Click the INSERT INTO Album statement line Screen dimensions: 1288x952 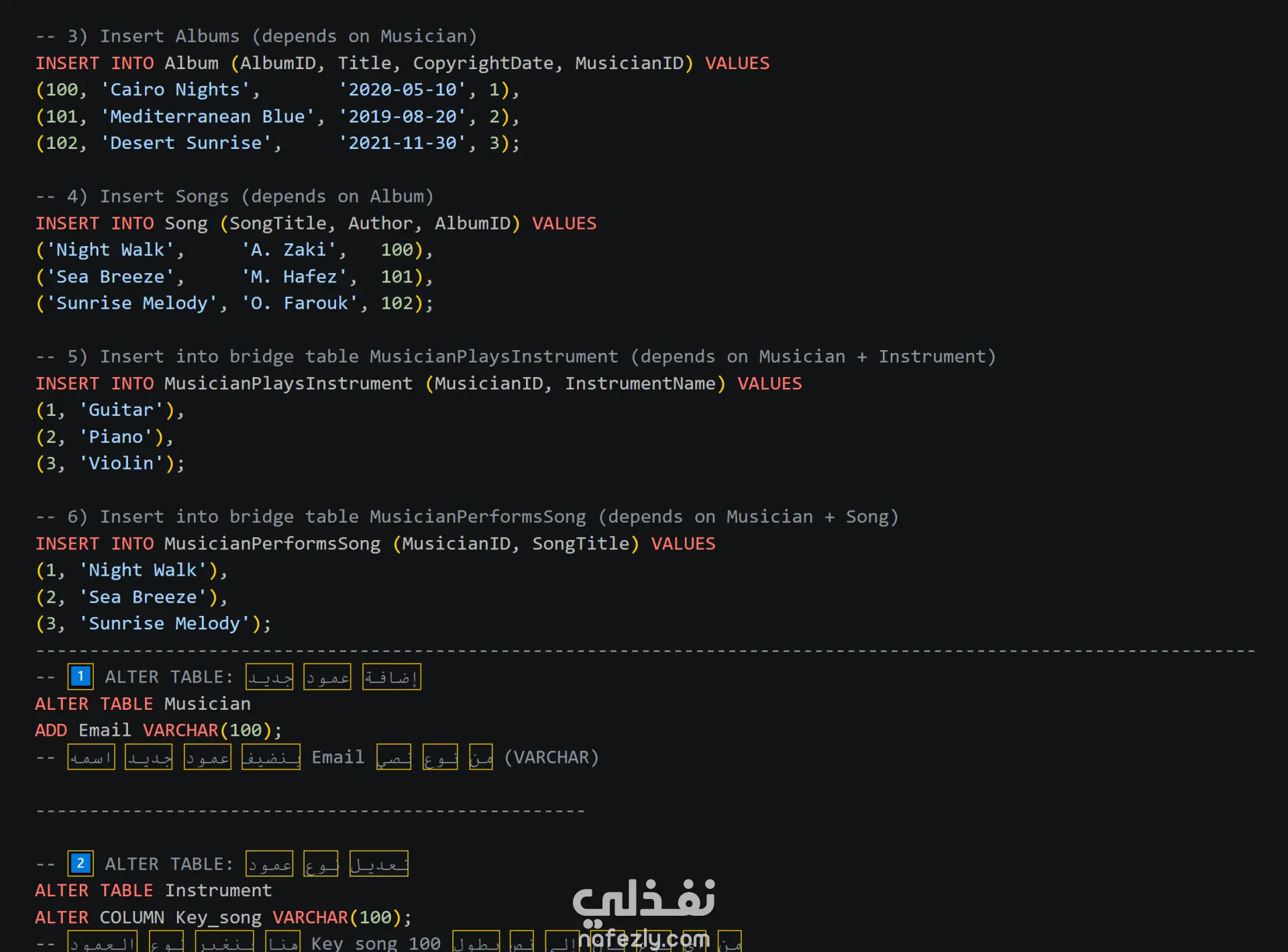click(402, 63)
